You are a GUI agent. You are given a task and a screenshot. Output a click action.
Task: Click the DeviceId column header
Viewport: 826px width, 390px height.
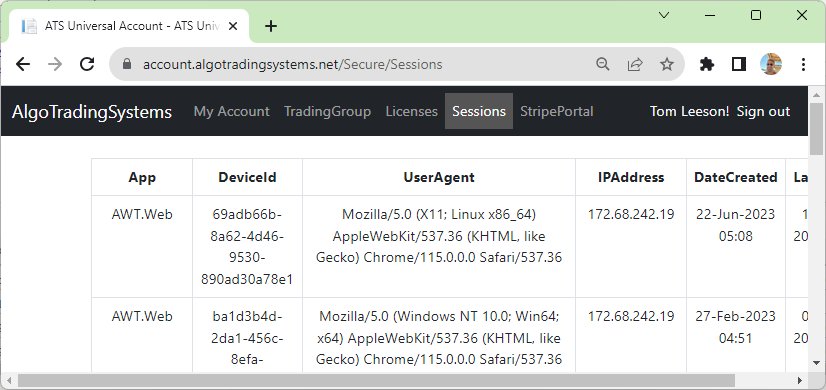pos(248,177)
